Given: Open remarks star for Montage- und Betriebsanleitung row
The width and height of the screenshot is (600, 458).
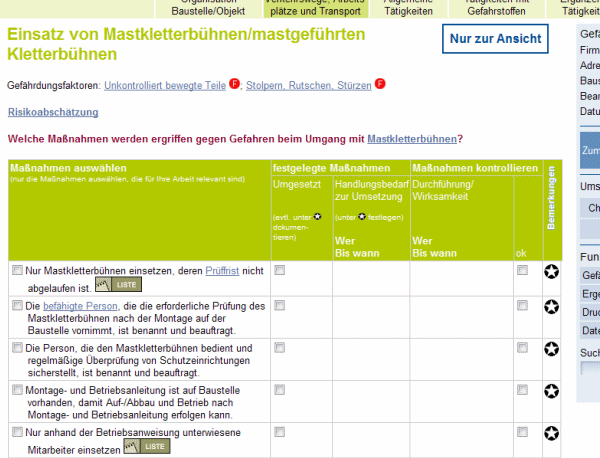Looking at the screenshot, I should point(551,391).
